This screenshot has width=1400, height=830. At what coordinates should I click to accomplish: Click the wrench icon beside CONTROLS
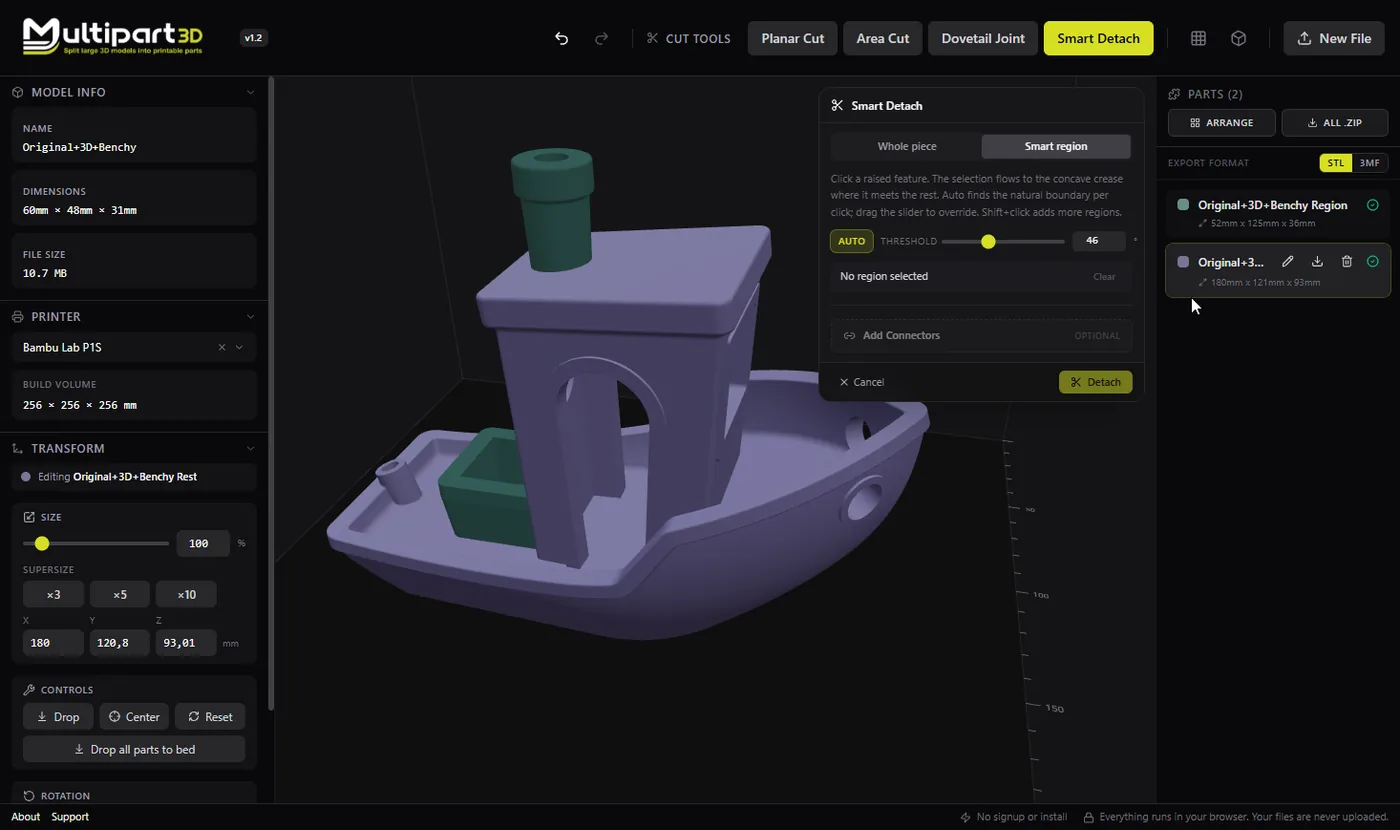click(x=29, y=690)
